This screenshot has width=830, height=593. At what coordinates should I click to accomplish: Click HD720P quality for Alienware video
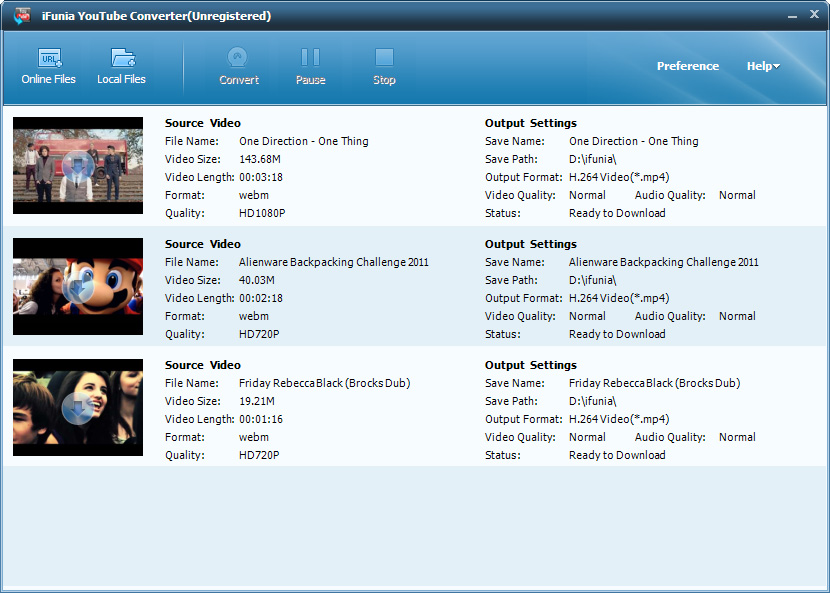click(x=259, y=334)
